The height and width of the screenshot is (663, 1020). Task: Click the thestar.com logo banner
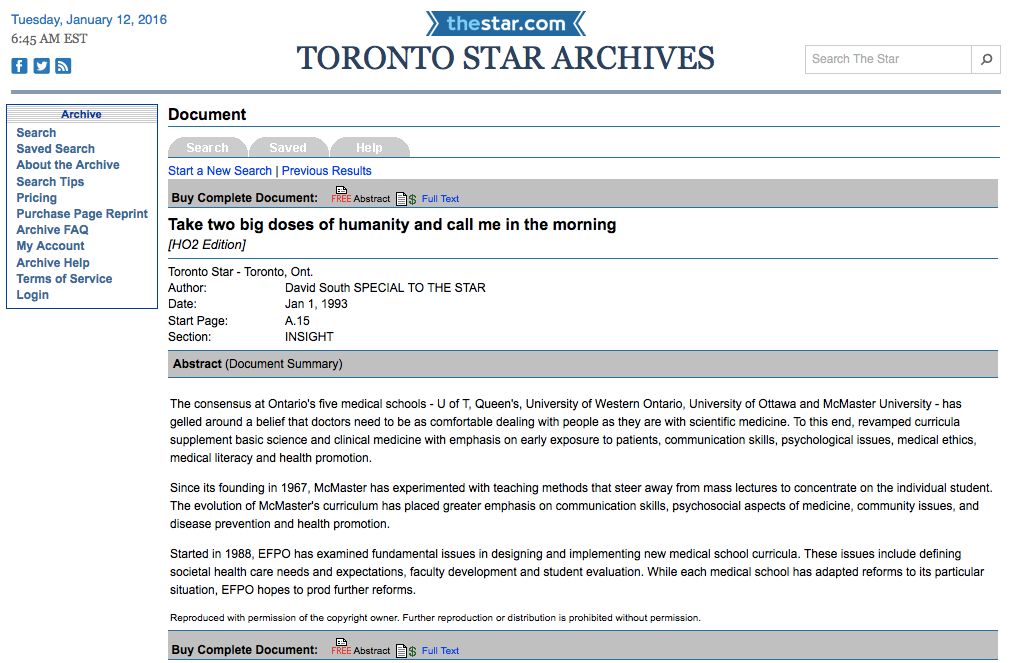click(x=505, y=23)
